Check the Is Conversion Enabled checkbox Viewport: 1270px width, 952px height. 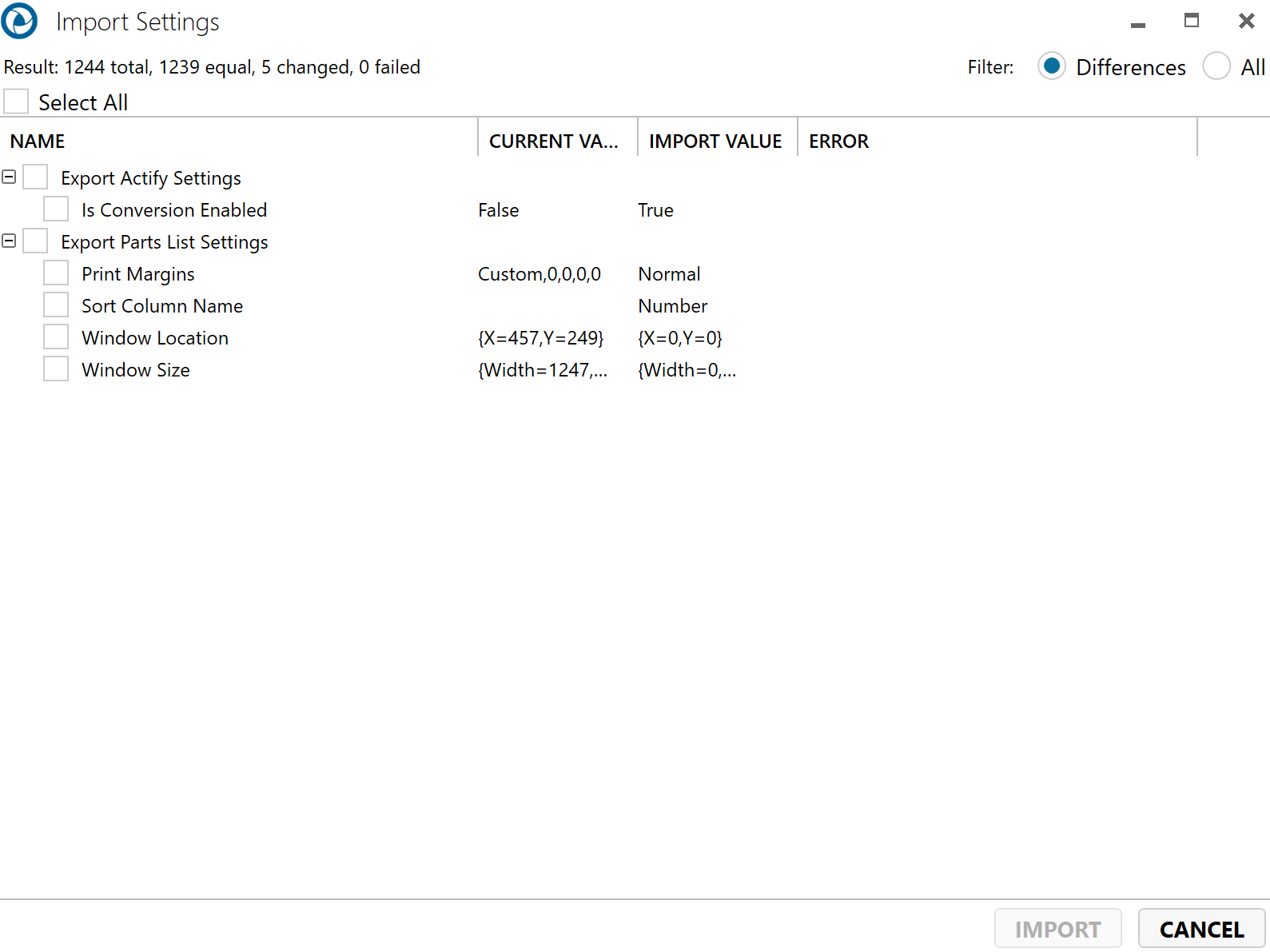click(56, 209)
